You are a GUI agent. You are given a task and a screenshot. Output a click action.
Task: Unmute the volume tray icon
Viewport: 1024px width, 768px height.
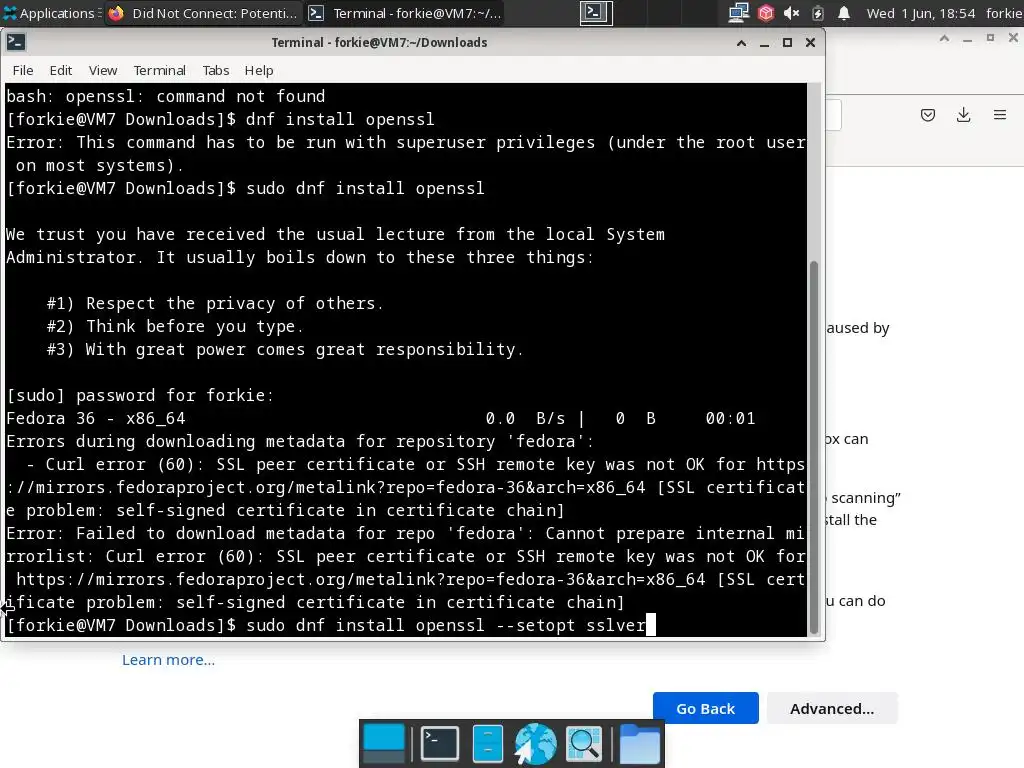(x=792, y=13)
